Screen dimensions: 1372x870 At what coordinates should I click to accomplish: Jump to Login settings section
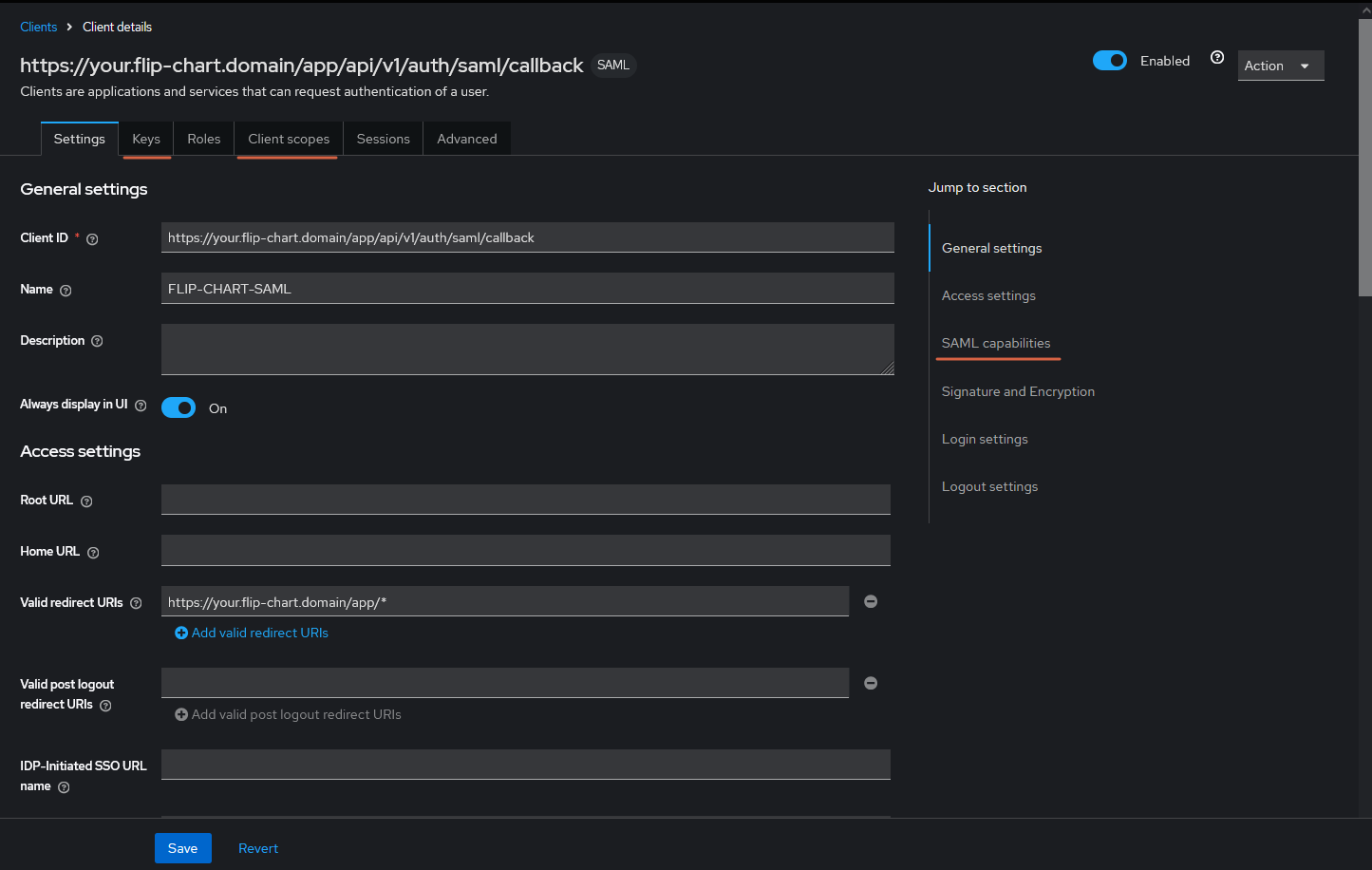(985, 439)
